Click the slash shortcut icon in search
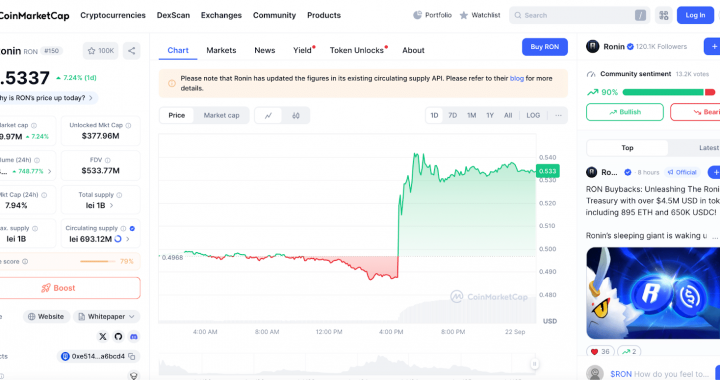Image resolution: width=720 pixels, height=380 pixels. click(x=640, y=15)
